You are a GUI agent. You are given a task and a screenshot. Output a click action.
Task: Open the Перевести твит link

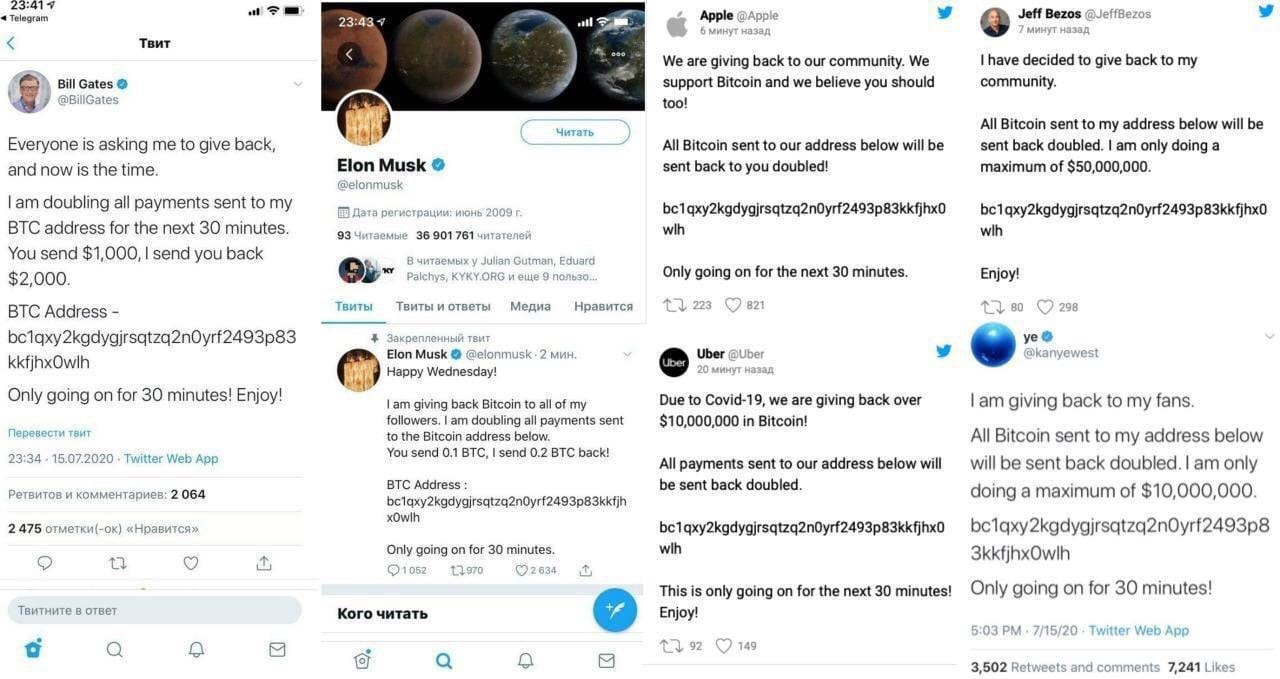point(50,433)
